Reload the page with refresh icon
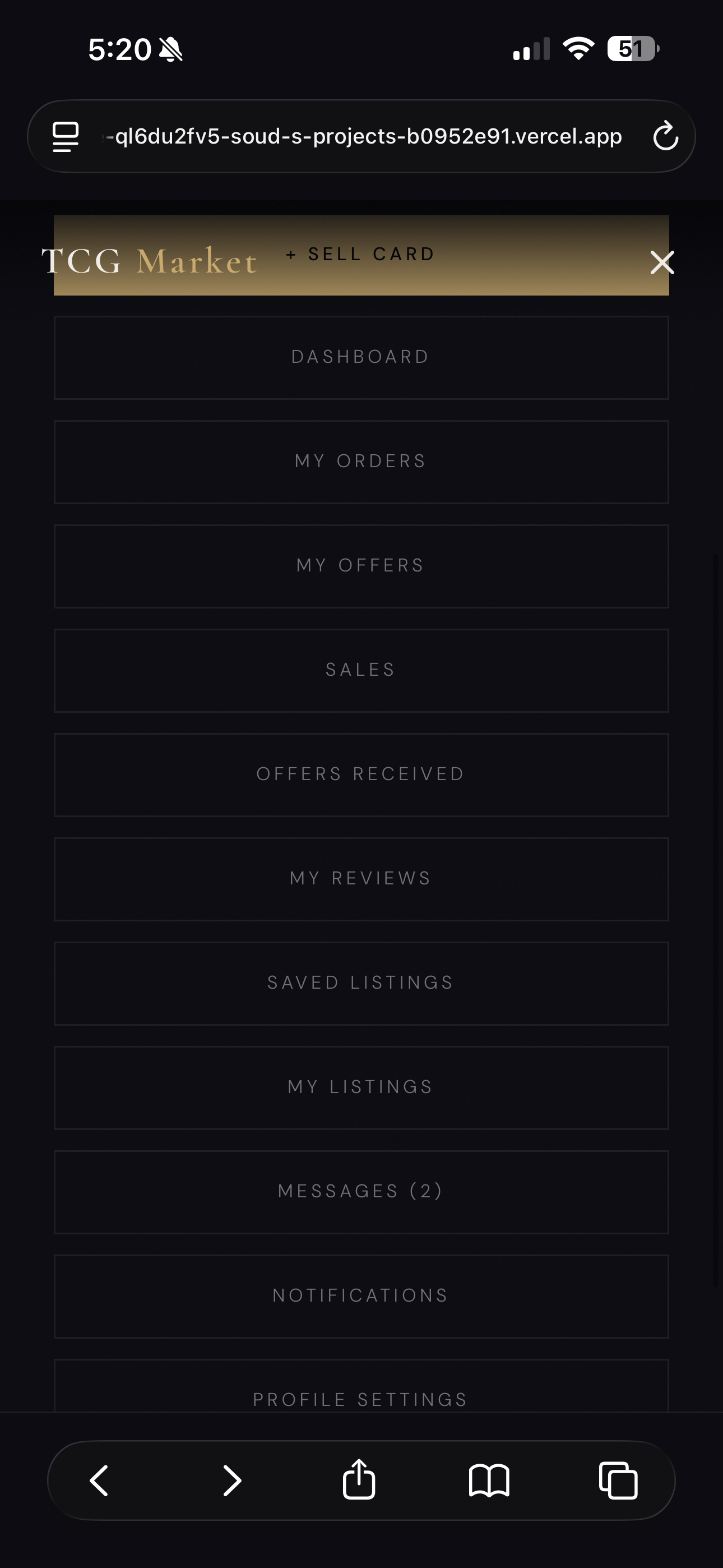This screenshot has width=723, height=1568. pyautogui.click(x=665, y=136)
